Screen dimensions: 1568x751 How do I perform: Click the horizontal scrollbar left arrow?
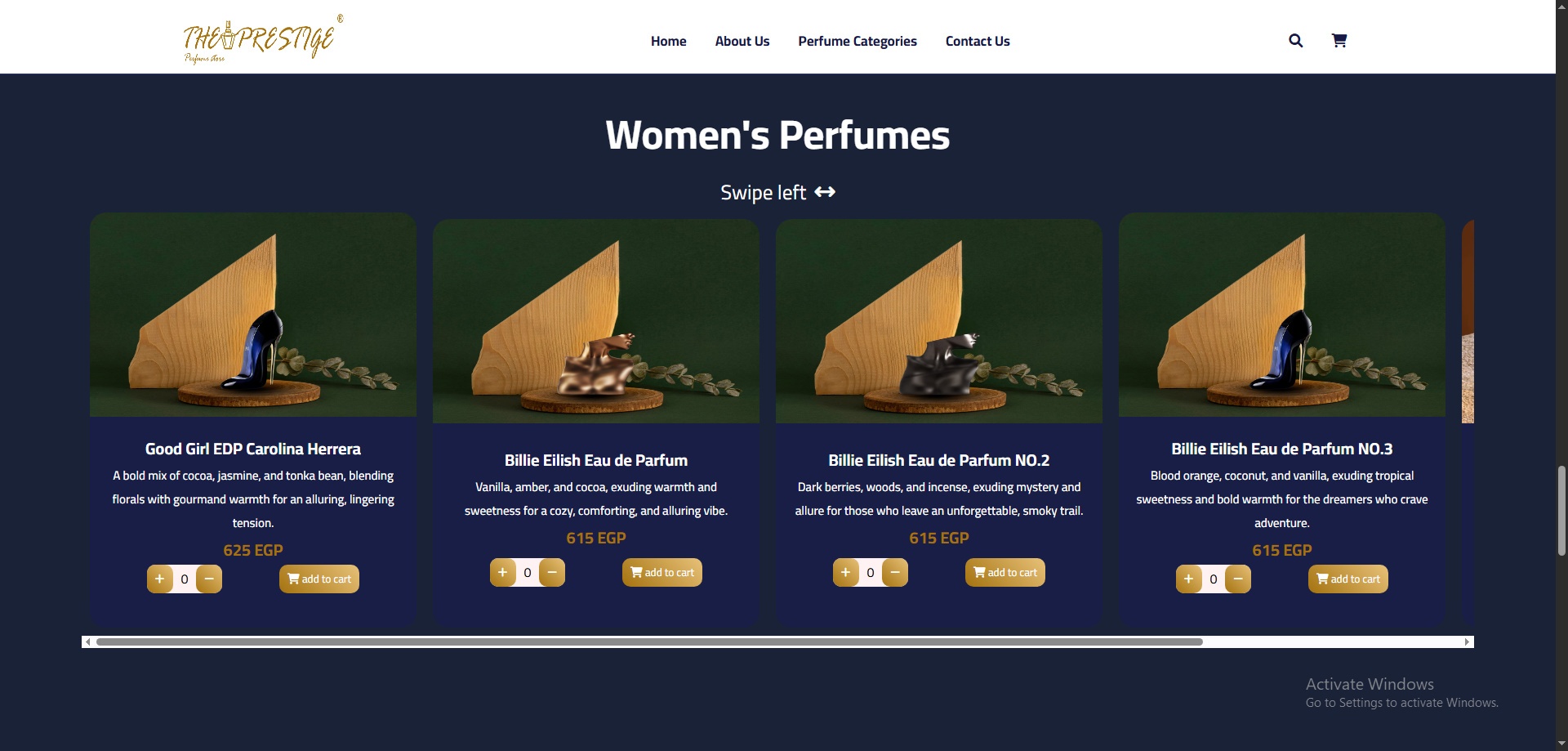[x=88, y=641]
